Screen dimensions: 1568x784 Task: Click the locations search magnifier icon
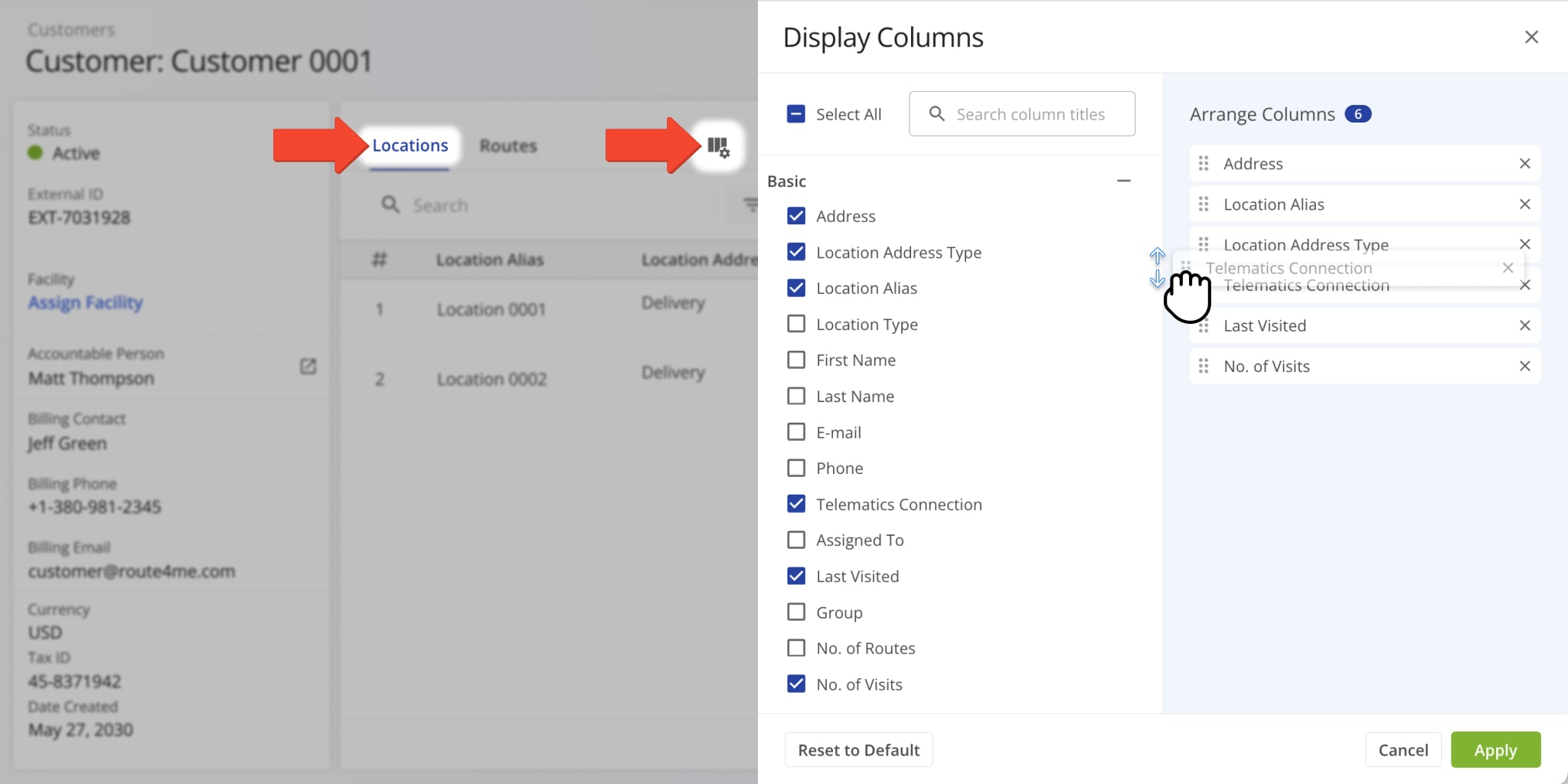(390, 204)
